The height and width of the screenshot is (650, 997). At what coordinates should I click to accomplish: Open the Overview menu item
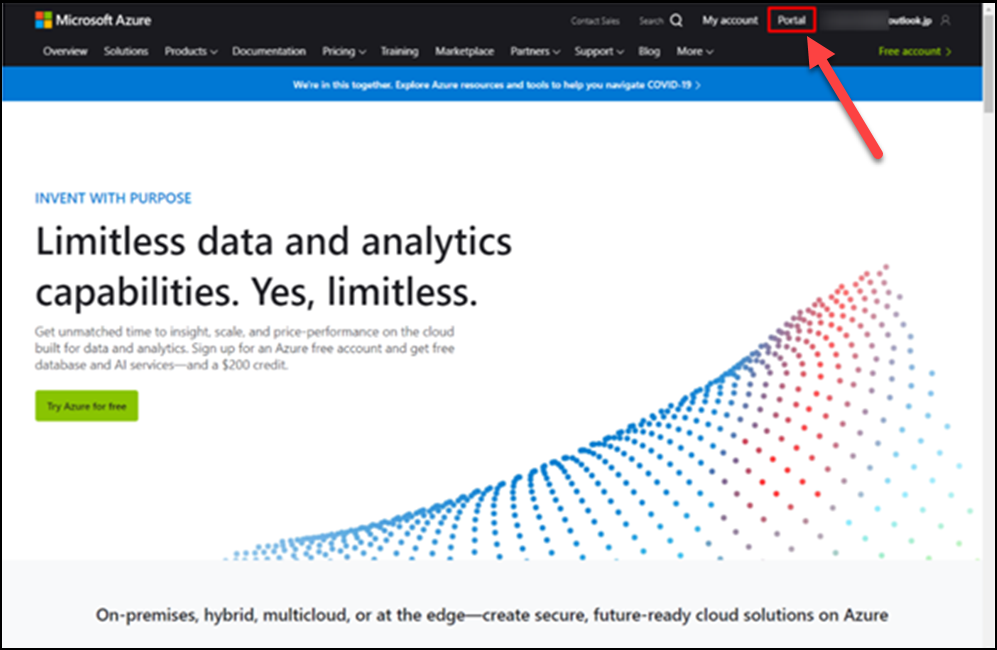[65, 52]
